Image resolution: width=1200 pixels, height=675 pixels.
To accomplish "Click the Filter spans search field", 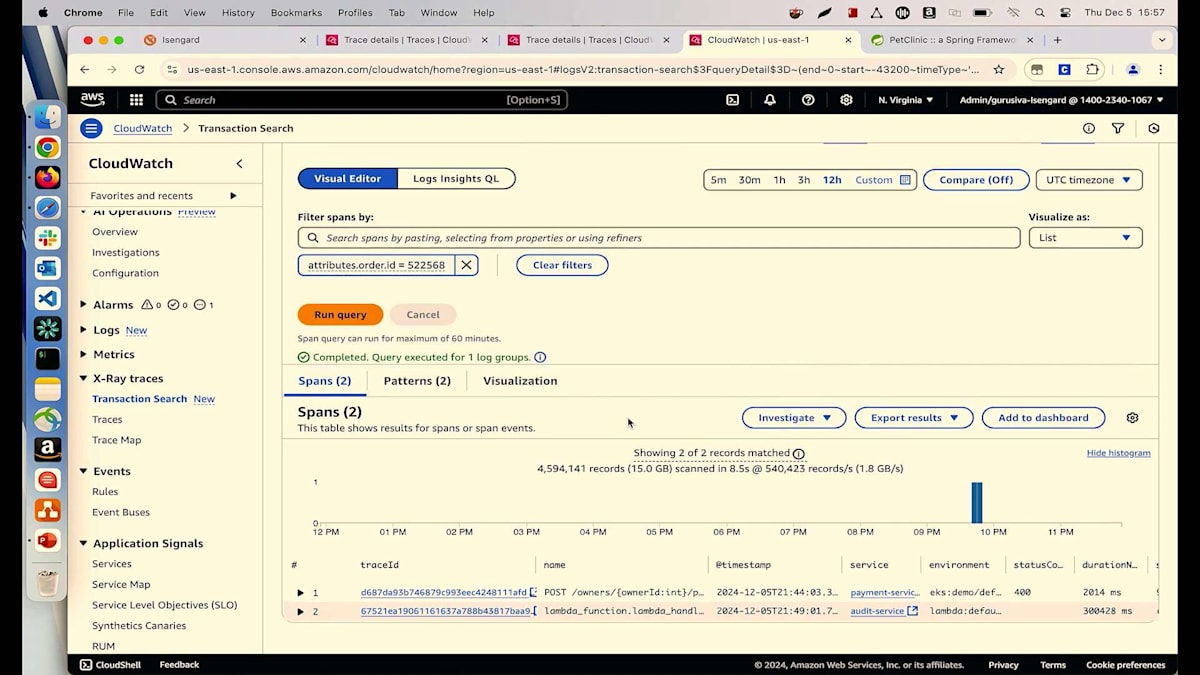I will pos(659,238).
